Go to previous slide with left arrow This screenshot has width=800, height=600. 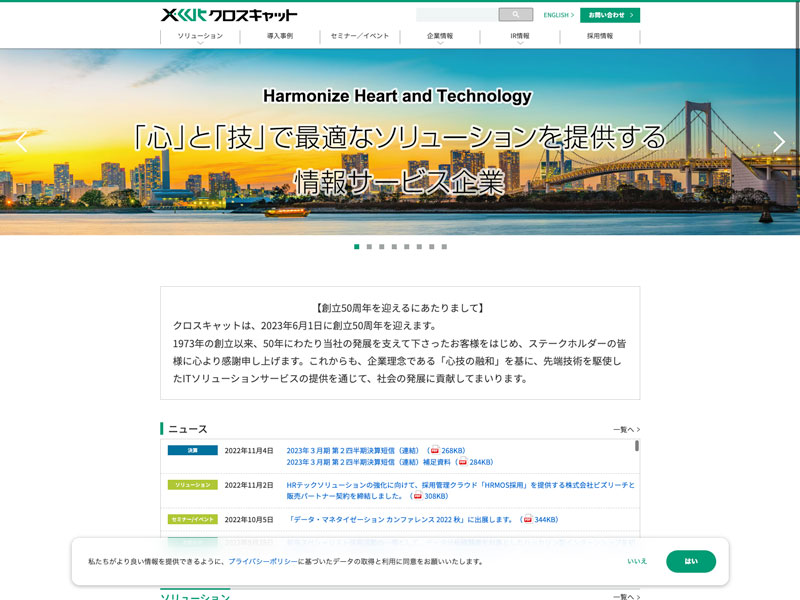click(x=21, y=142)
